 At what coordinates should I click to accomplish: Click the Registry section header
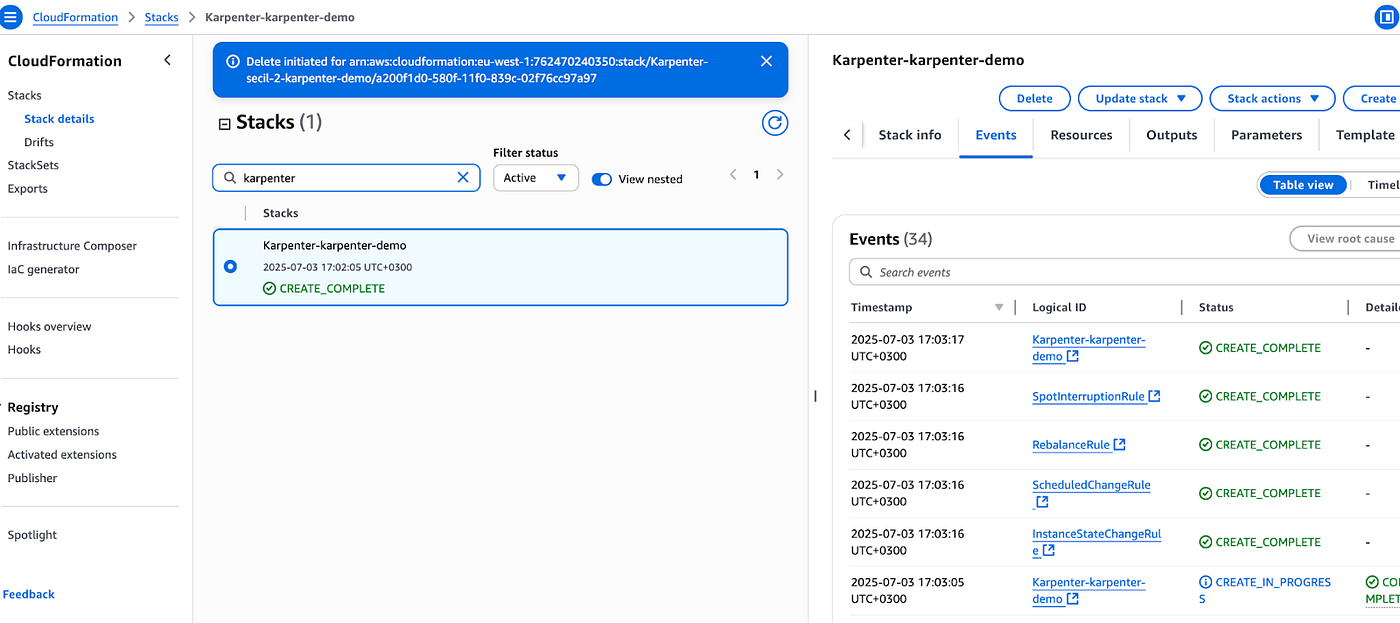(x=33, y=407)
